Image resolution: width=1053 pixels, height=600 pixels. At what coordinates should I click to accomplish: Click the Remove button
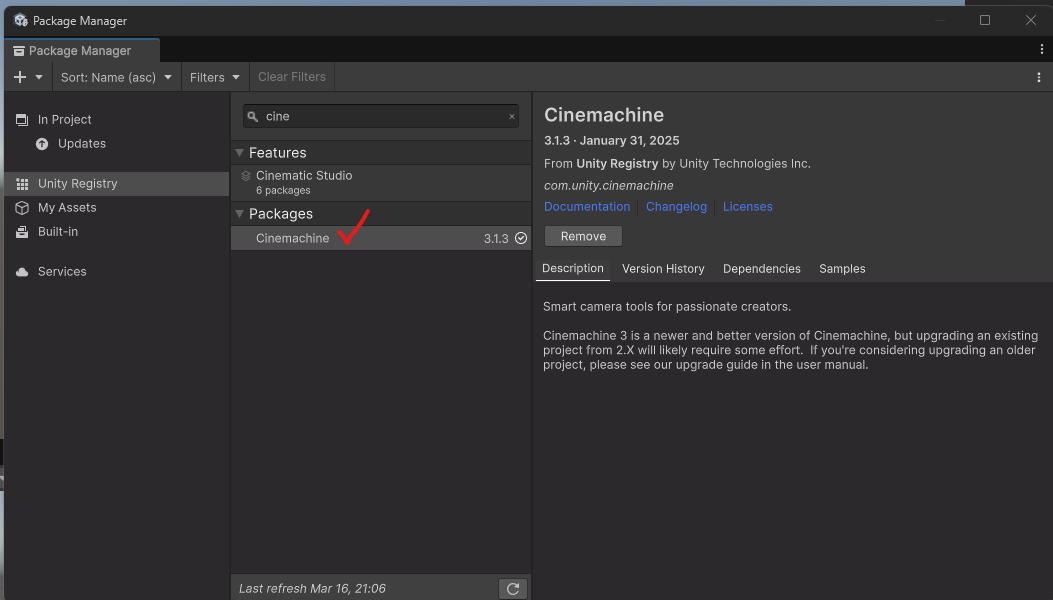pos(583,237)
